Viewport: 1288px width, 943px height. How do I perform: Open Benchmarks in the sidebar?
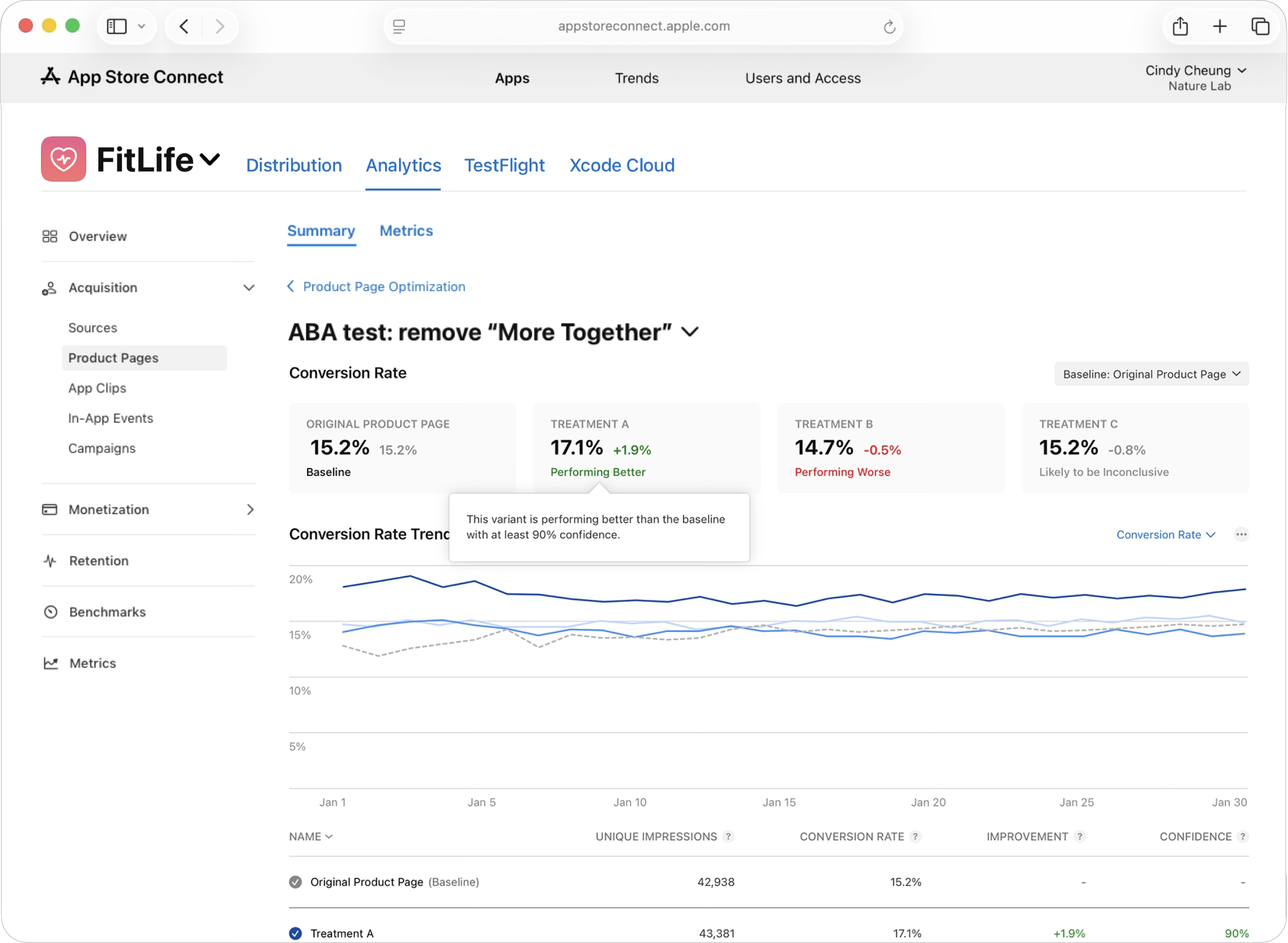coord(107,612)
